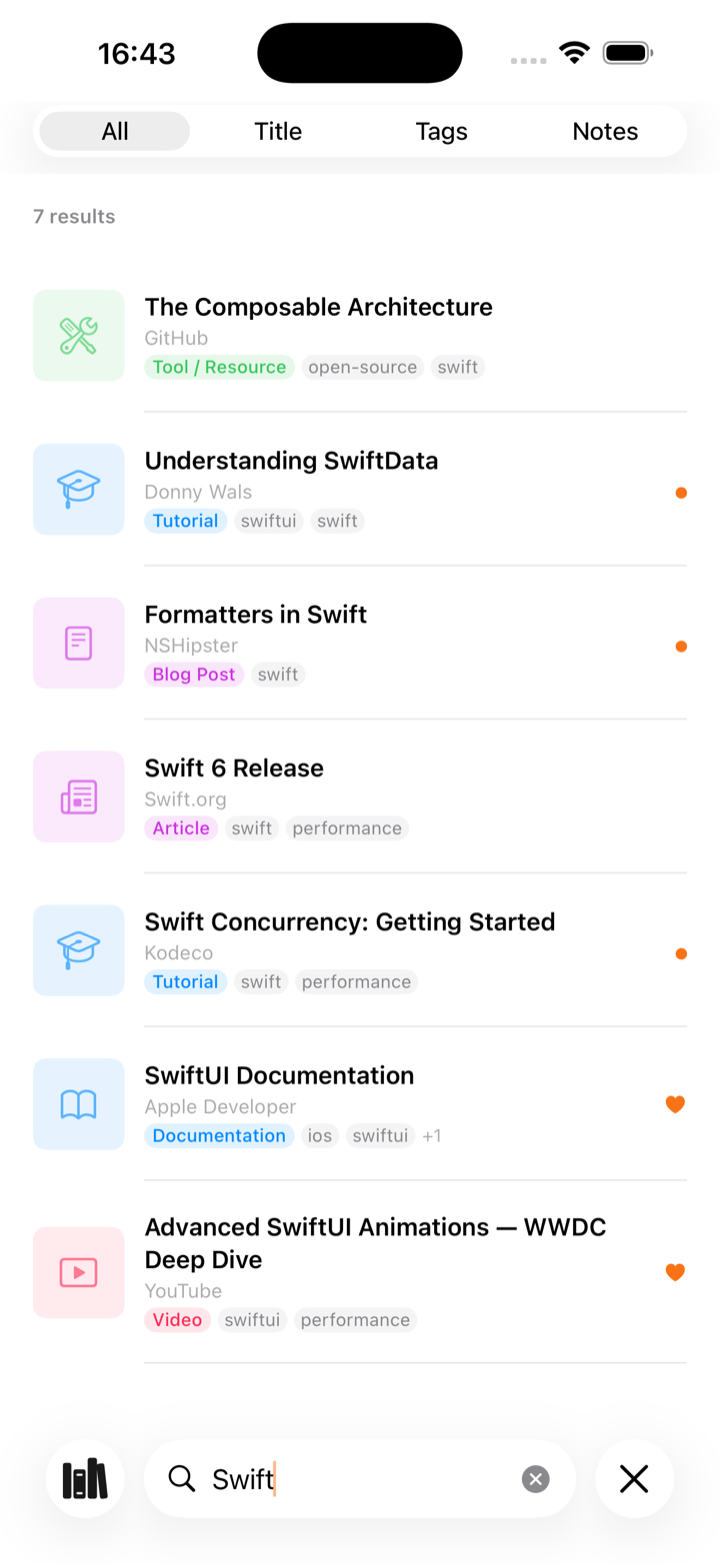Dismiss search with the X button
This screenshot has height=1564, width=720.
coord(634,1478)
